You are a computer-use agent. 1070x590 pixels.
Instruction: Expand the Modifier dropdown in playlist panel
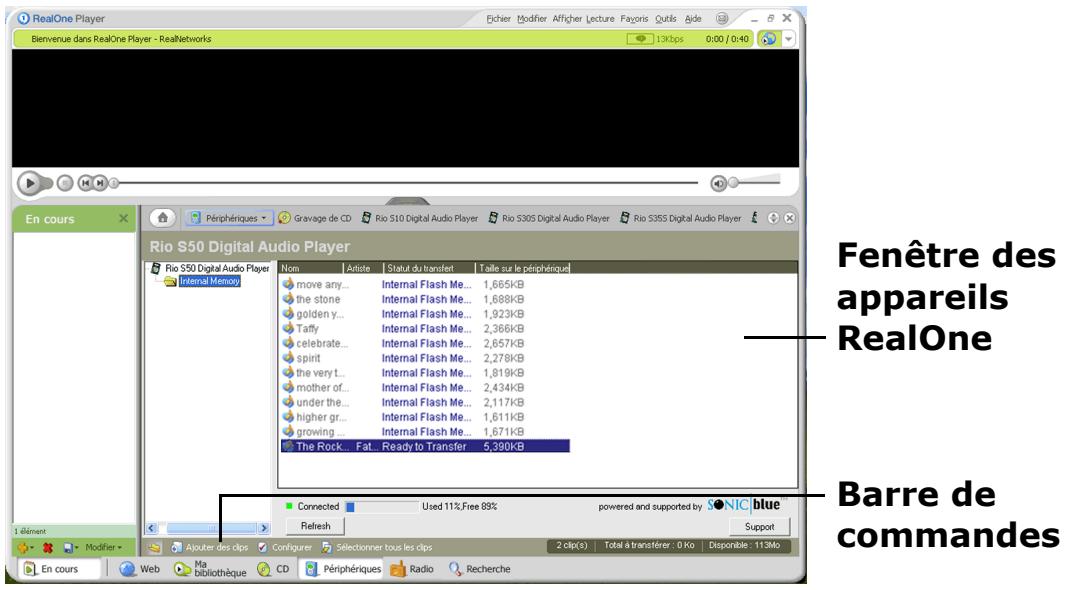tap(103, 548)
